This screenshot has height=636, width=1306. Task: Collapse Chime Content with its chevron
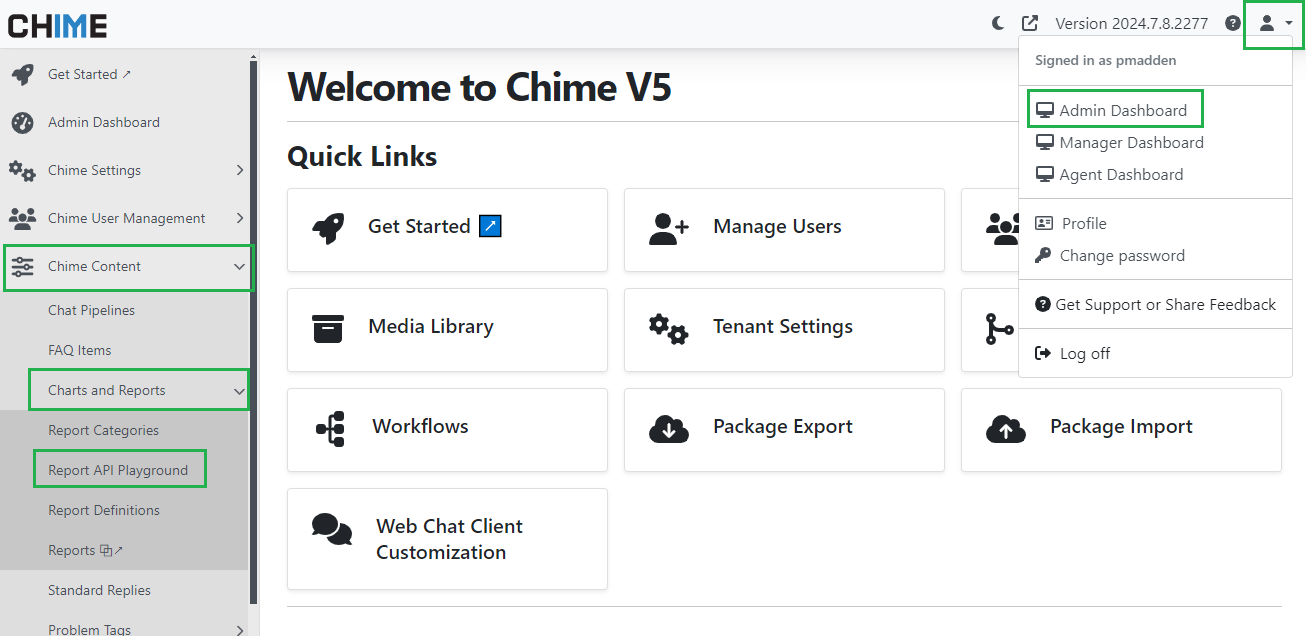(239, 267)
